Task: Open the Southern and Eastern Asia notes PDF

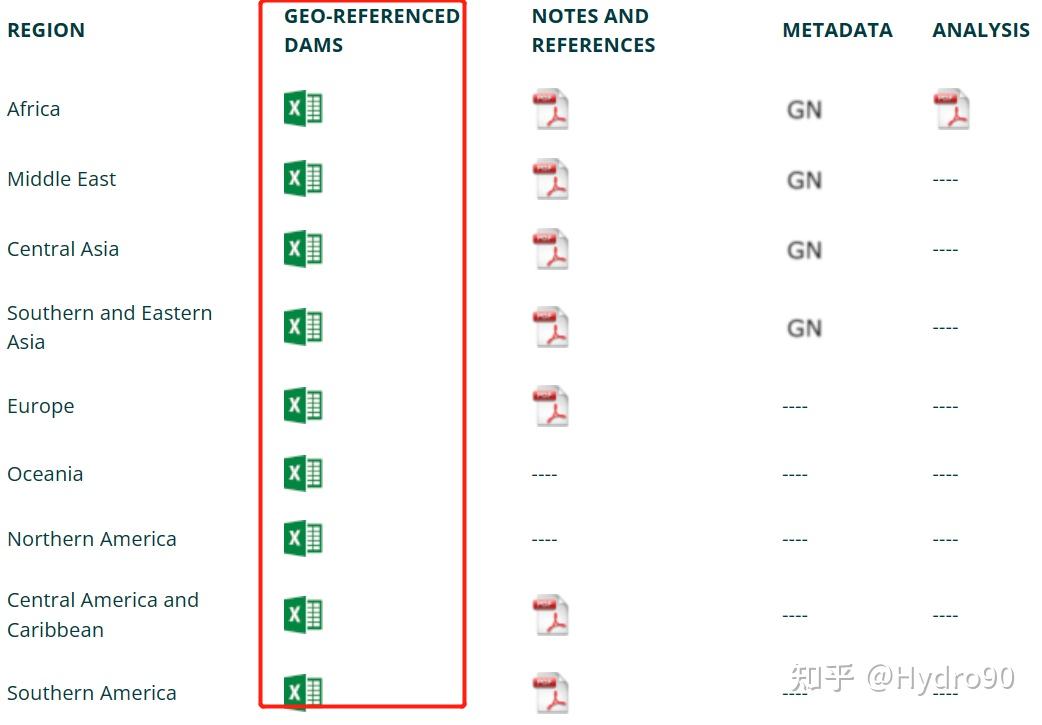Action: click(x=551, y=325)
